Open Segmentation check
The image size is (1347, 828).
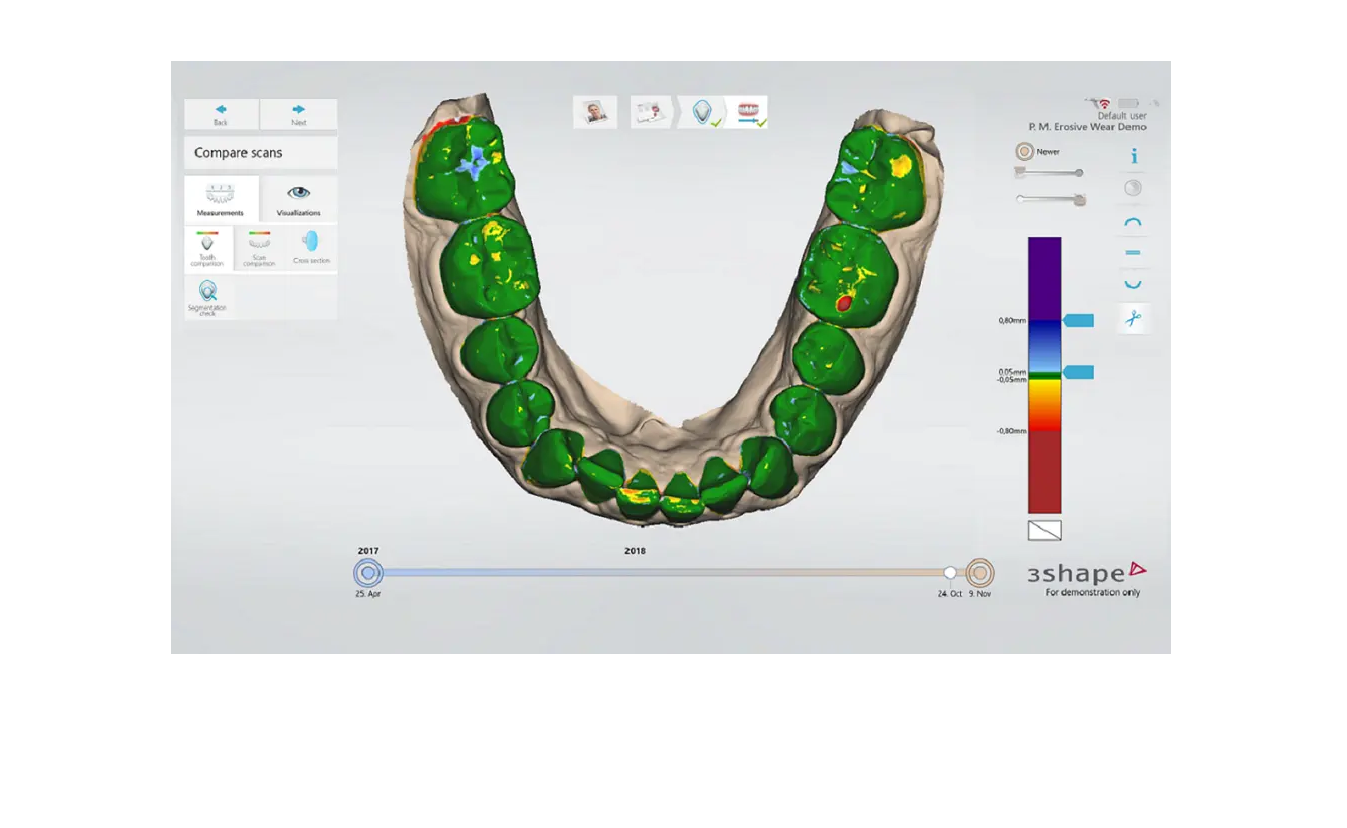(x=208, y=297)
